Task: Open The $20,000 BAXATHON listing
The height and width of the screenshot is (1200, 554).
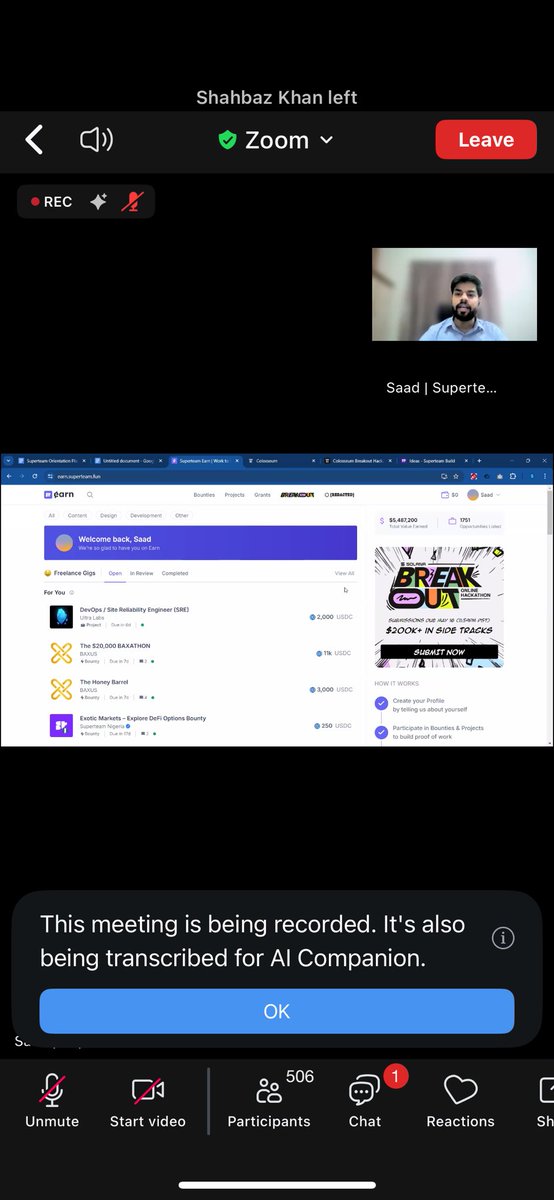Action: coord(200,653)
